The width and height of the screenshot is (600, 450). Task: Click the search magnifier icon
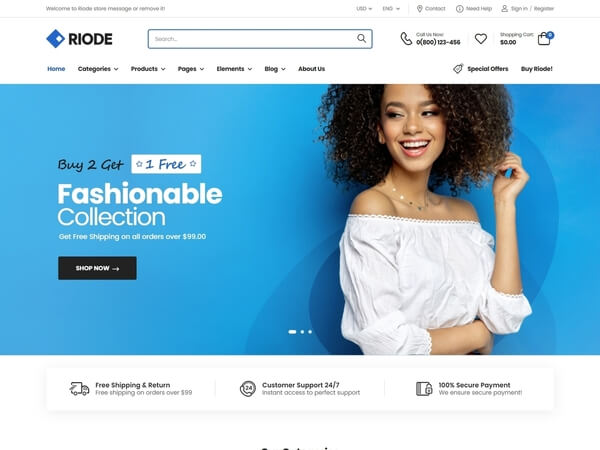(x=361, y=38)
